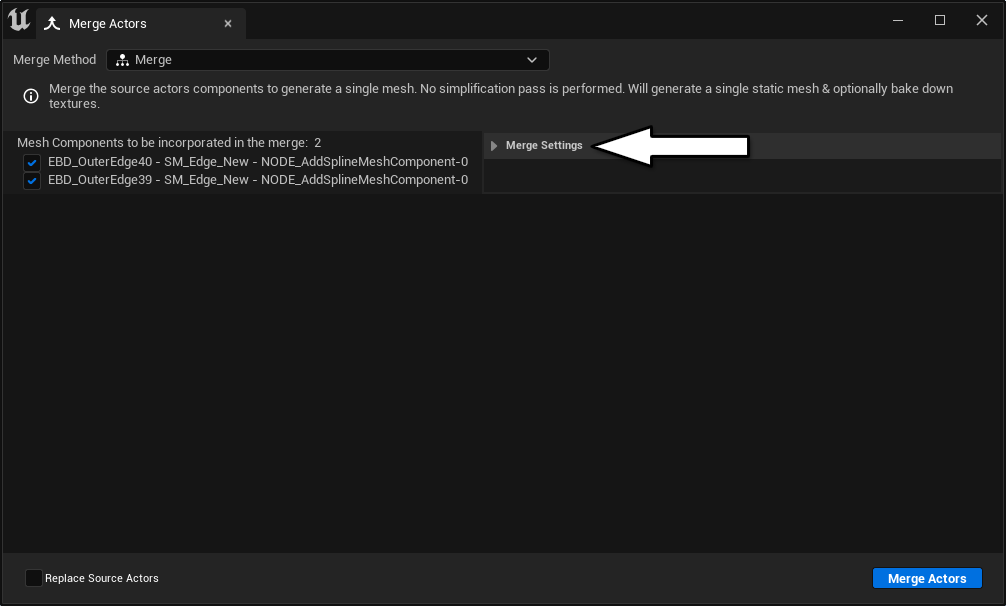The image size is (1006, 606).
Task: Open the Merge Method dropdown
Action: pos(327,60)
